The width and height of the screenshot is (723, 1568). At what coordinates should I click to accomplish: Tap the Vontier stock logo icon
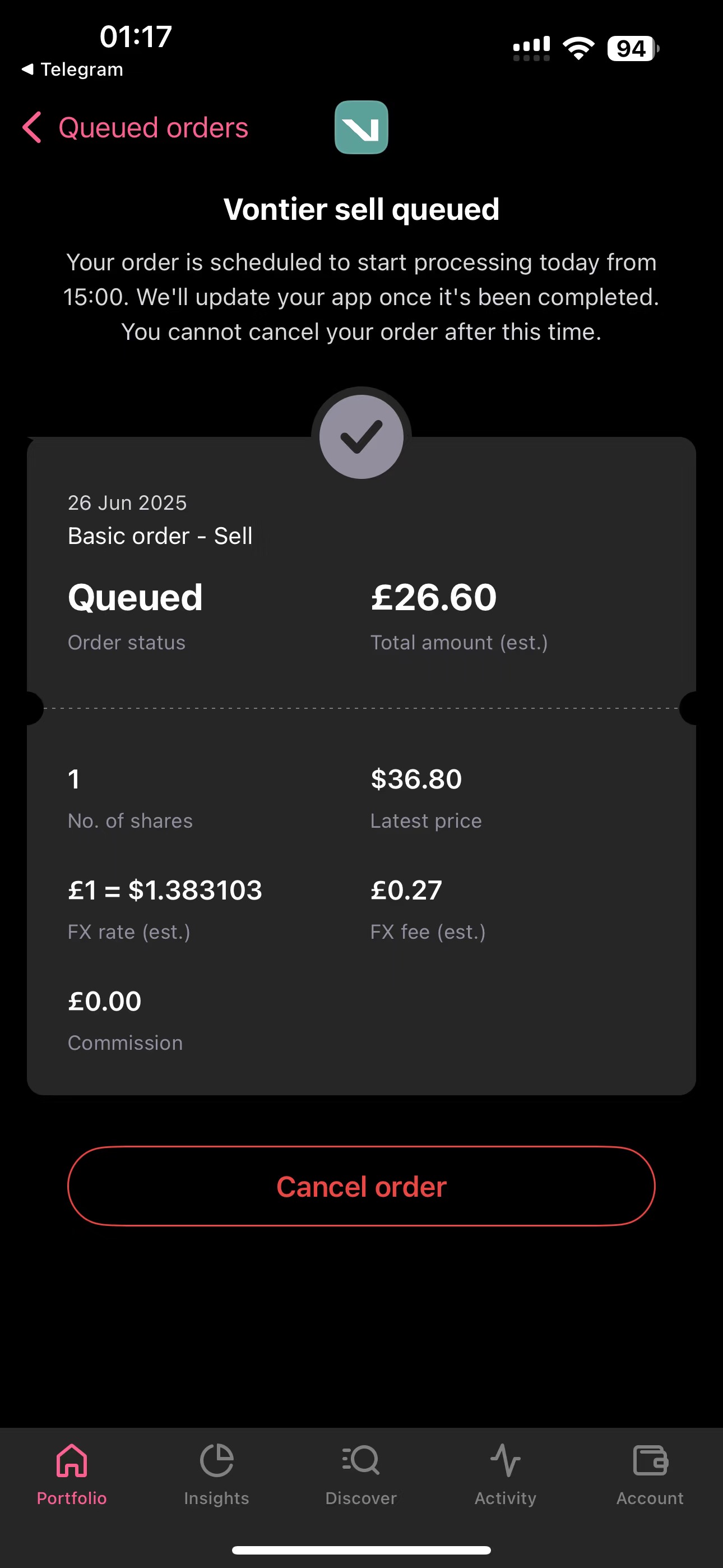[x=361, y=127]
